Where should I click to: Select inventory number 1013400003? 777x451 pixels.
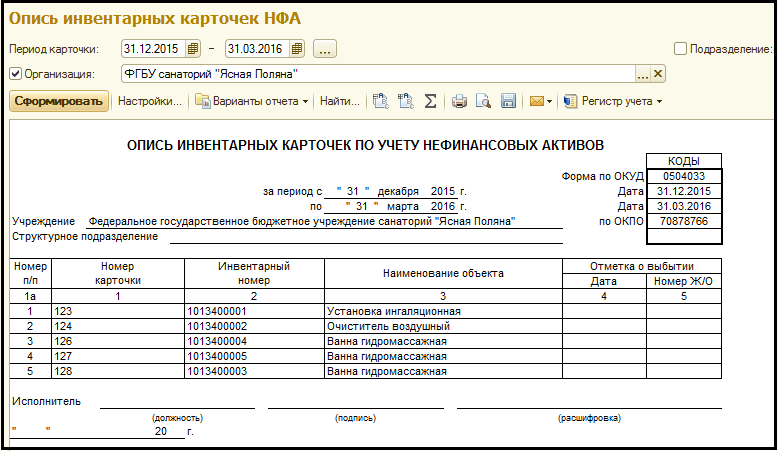(x=254, y=371)
